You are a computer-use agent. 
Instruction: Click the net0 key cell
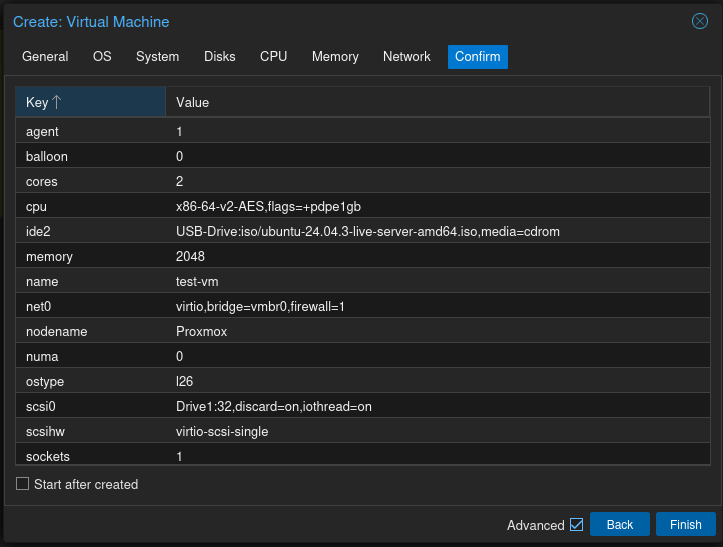click(90, 306)
